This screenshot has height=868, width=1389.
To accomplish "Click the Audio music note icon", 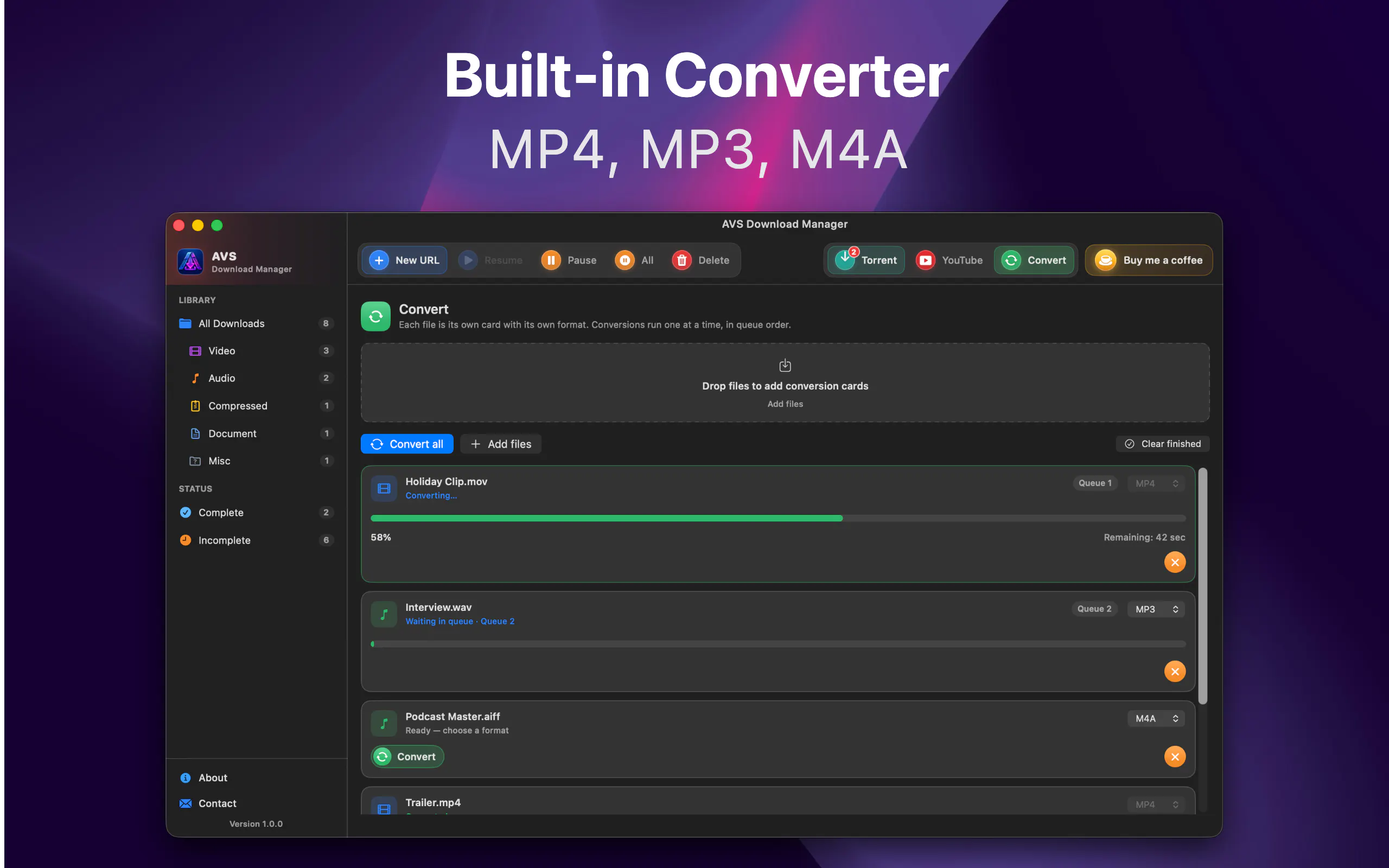I will [195, 378].
